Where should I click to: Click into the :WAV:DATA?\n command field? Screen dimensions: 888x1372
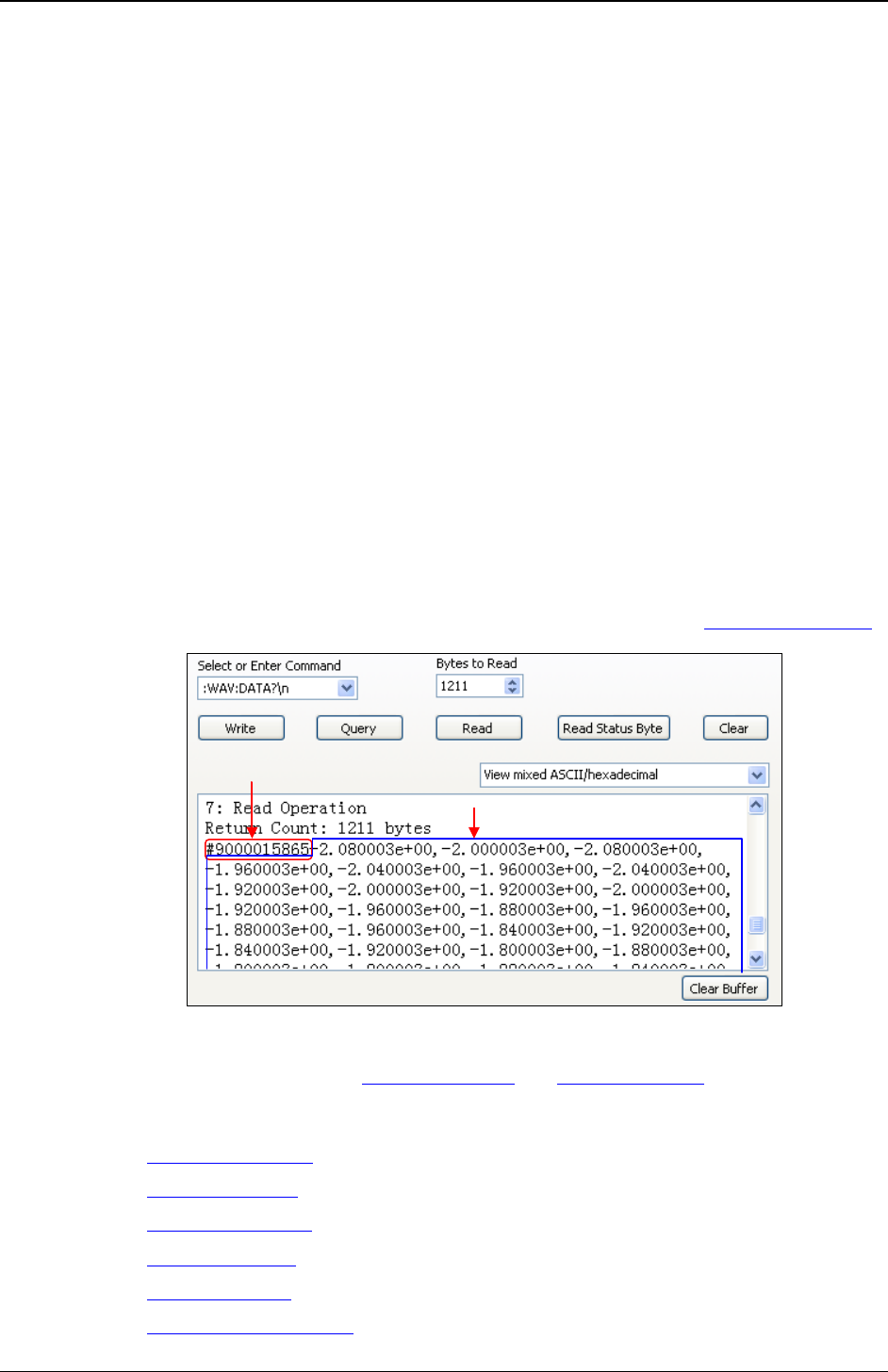268,688
